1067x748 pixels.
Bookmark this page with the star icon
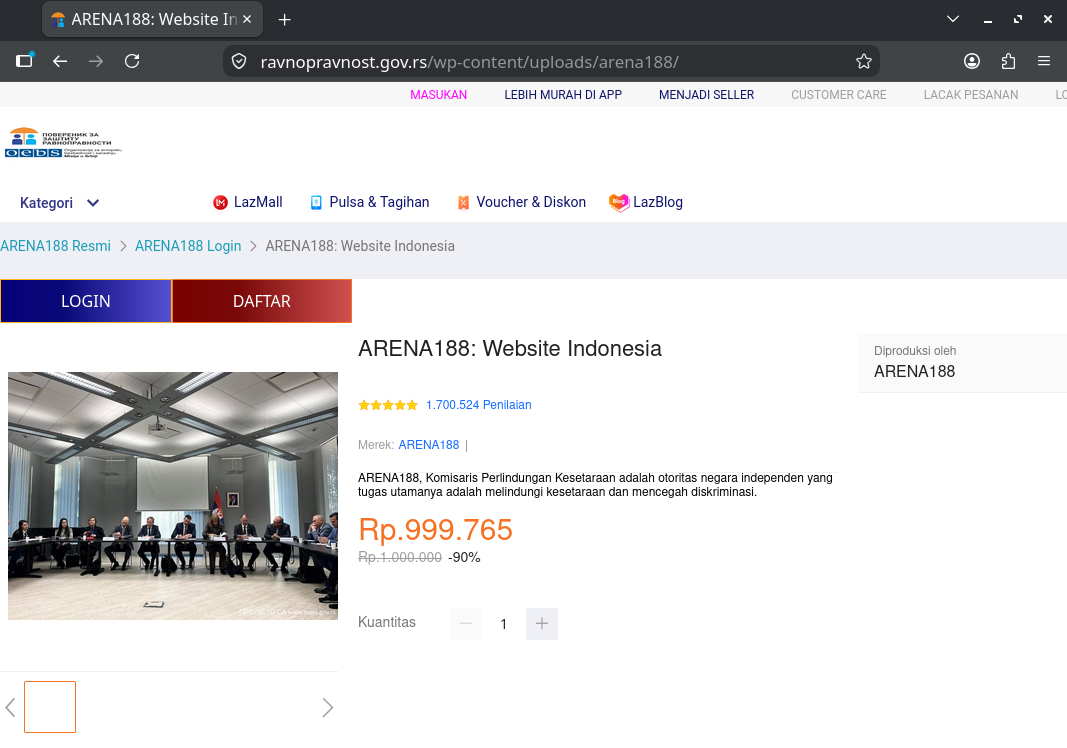[864, 61]
